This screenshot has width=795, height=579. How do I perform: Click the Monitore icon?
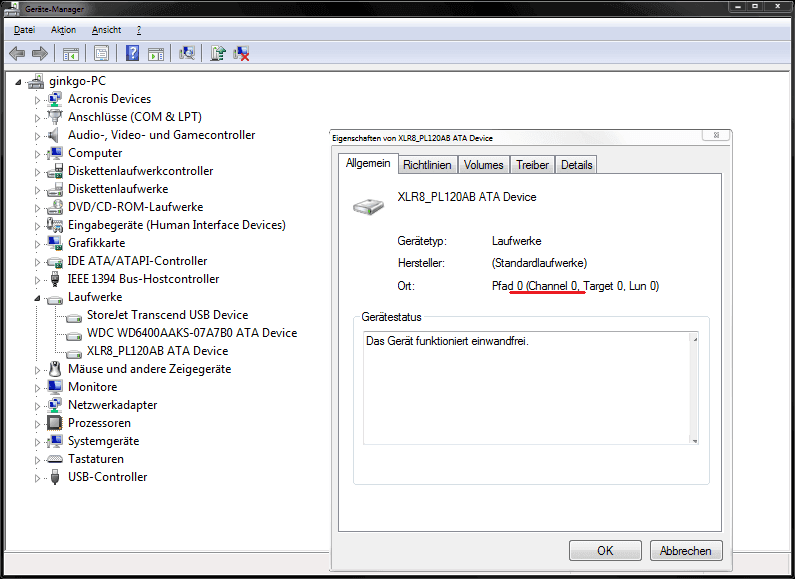click(x=54, y=387)
